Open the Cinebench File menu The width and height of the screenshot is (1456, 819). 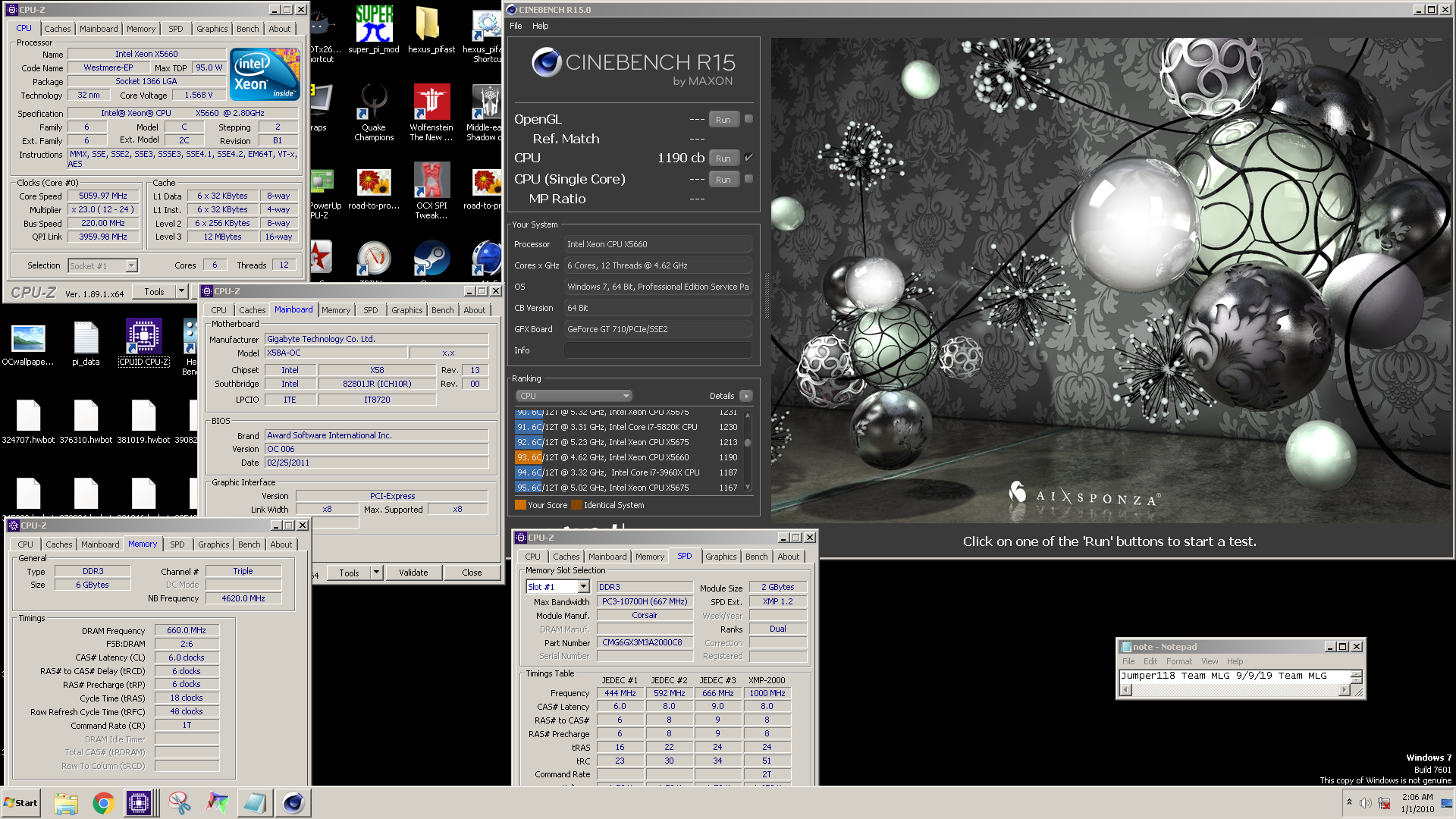pos(516,26)
